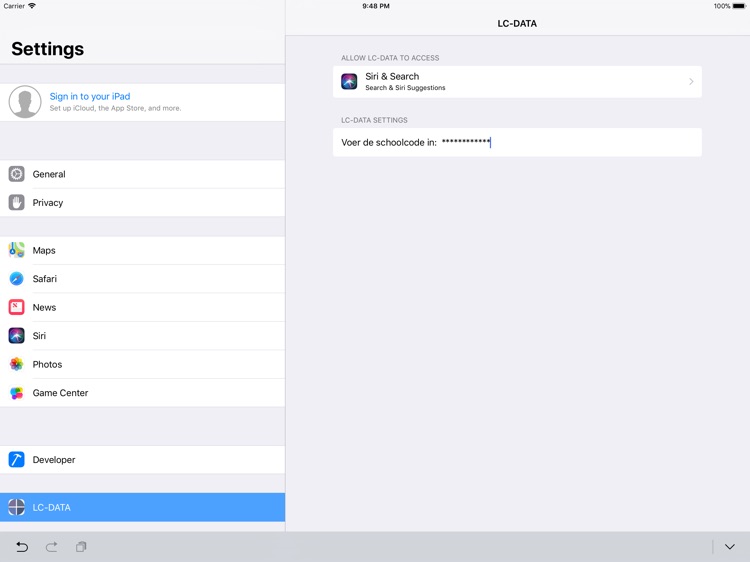
Task: Tap the paste clipboard icon
Action: pos(81,547)
